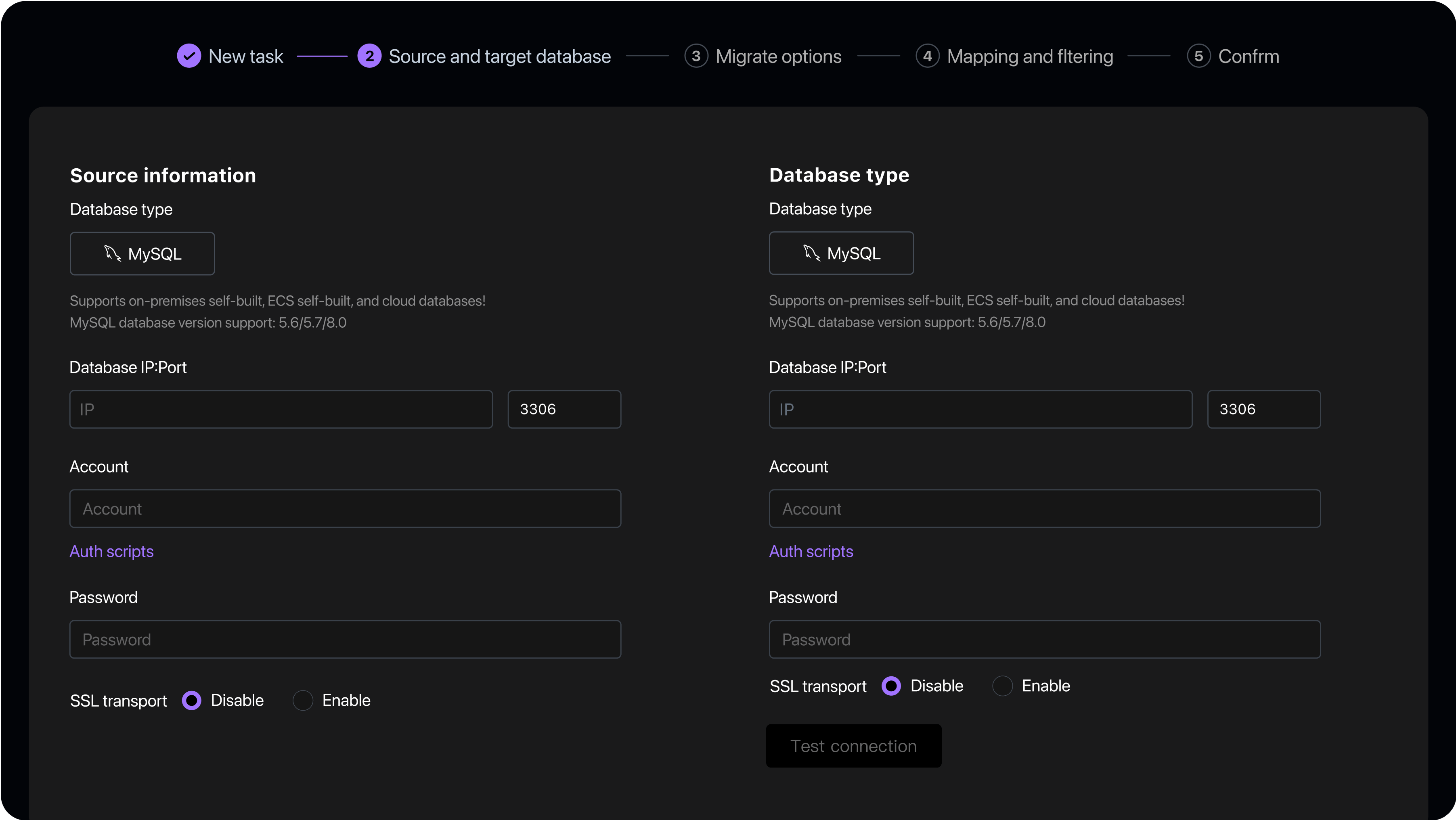Click the step 2 circle icon
The image size is (1456, 820).
(x=369, y=56)
